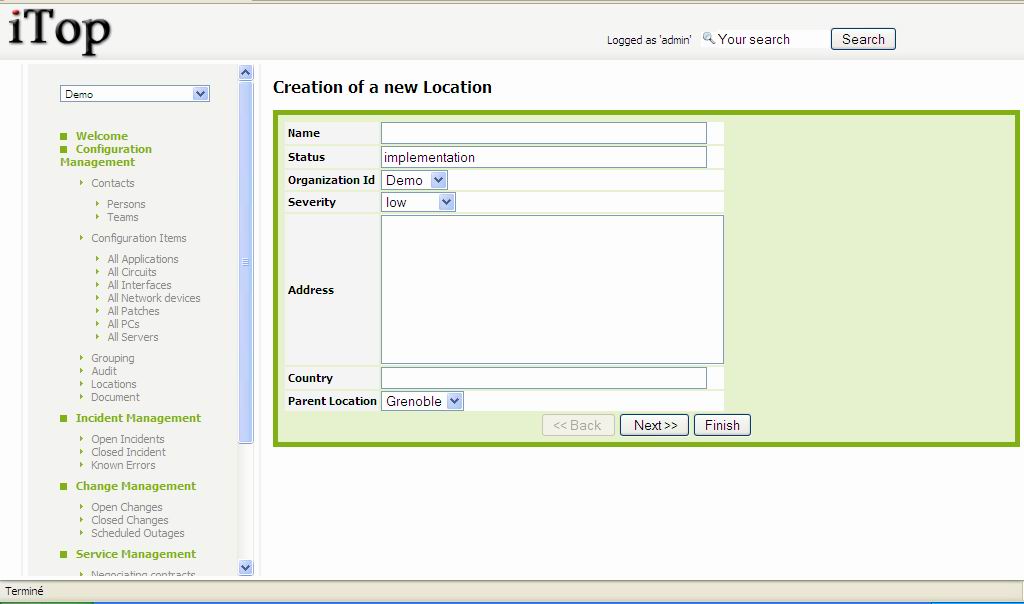This screenshot has width=1024, height=604.
Task: Click the Finish button
Action: [x=722, y=425]
